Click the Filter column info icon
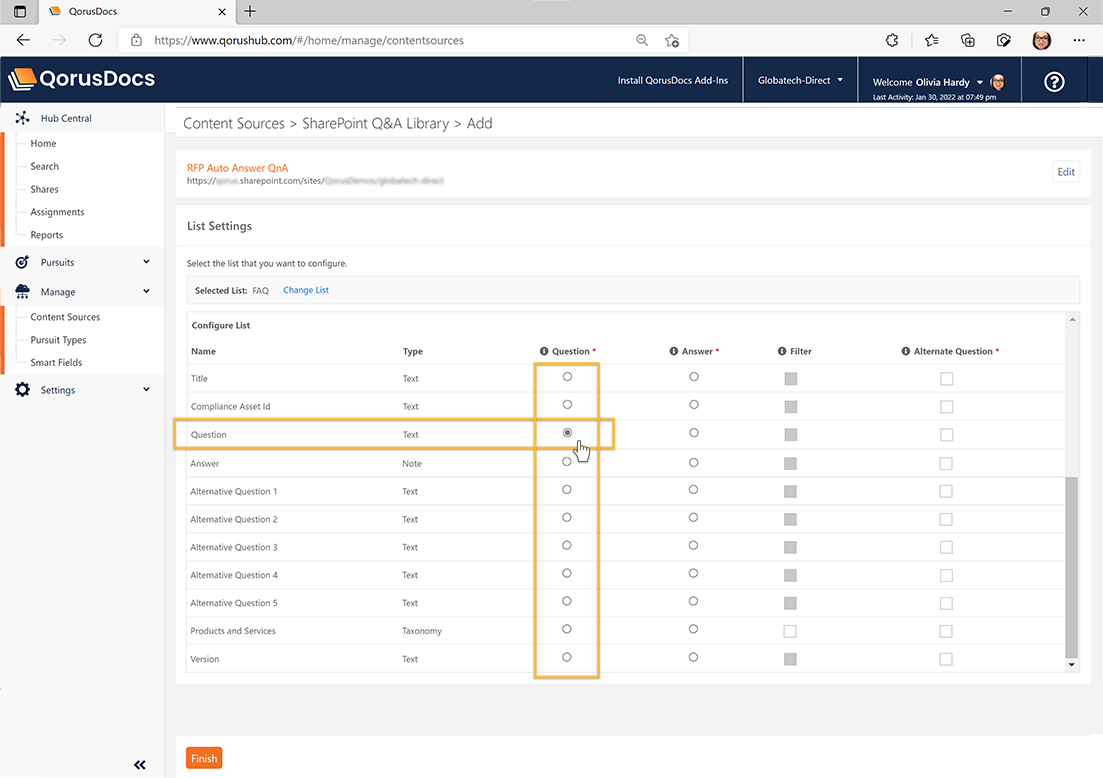The image size is (1103, 778). [782, 351]
